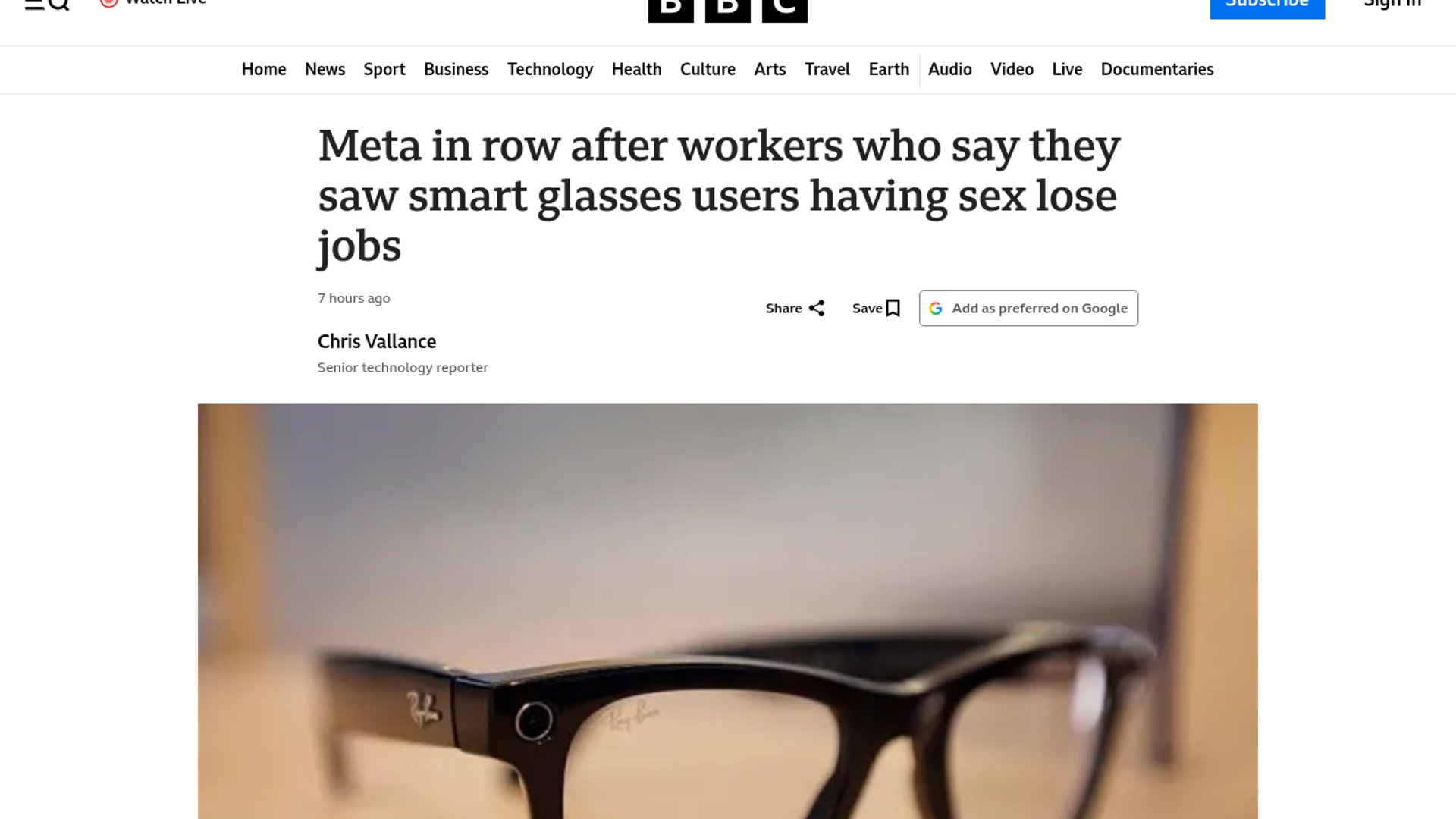Click the Sign In link

(1392, 5)
